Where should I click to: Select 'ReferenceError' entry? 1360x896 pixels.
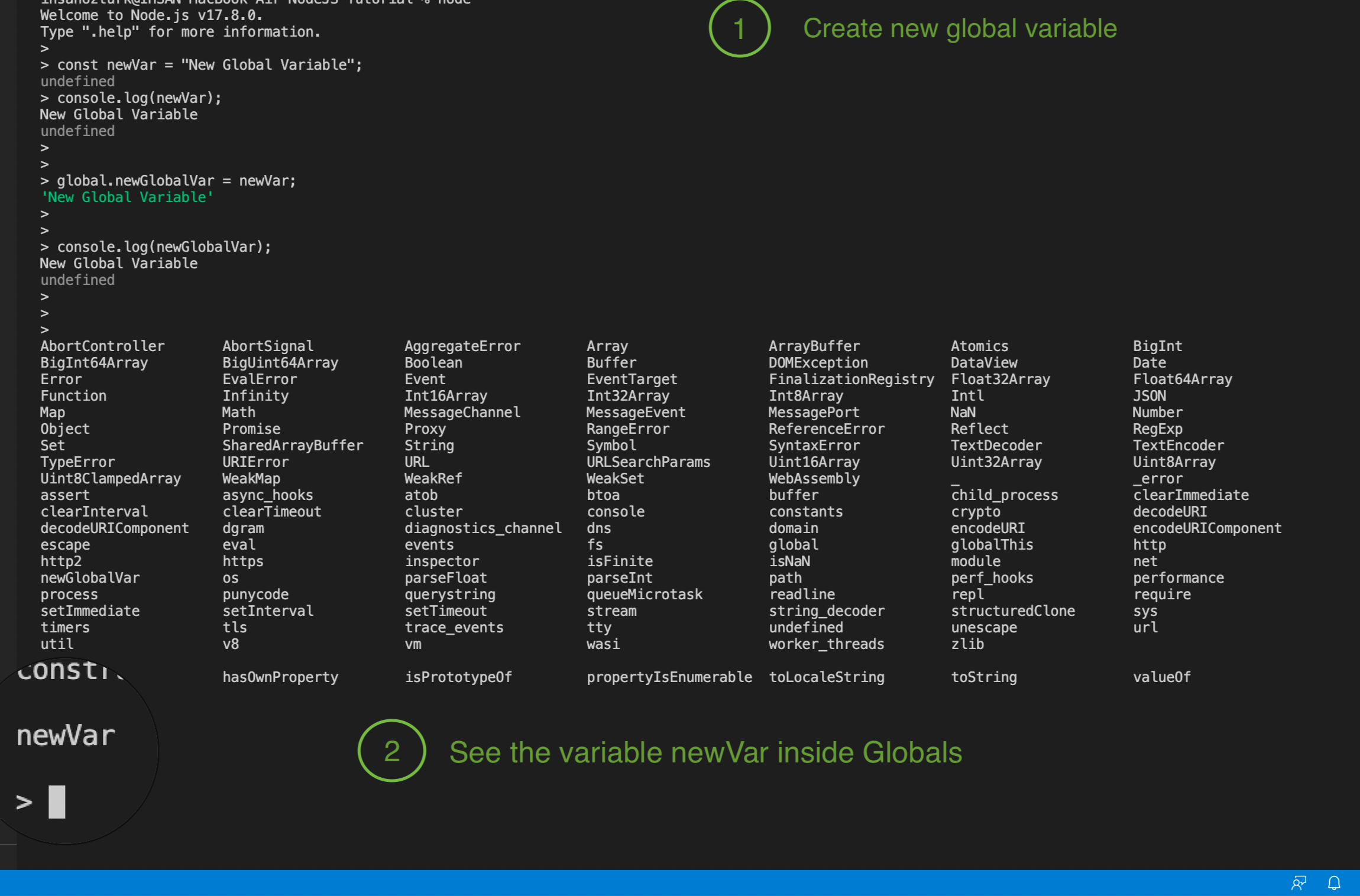[827, 429]
